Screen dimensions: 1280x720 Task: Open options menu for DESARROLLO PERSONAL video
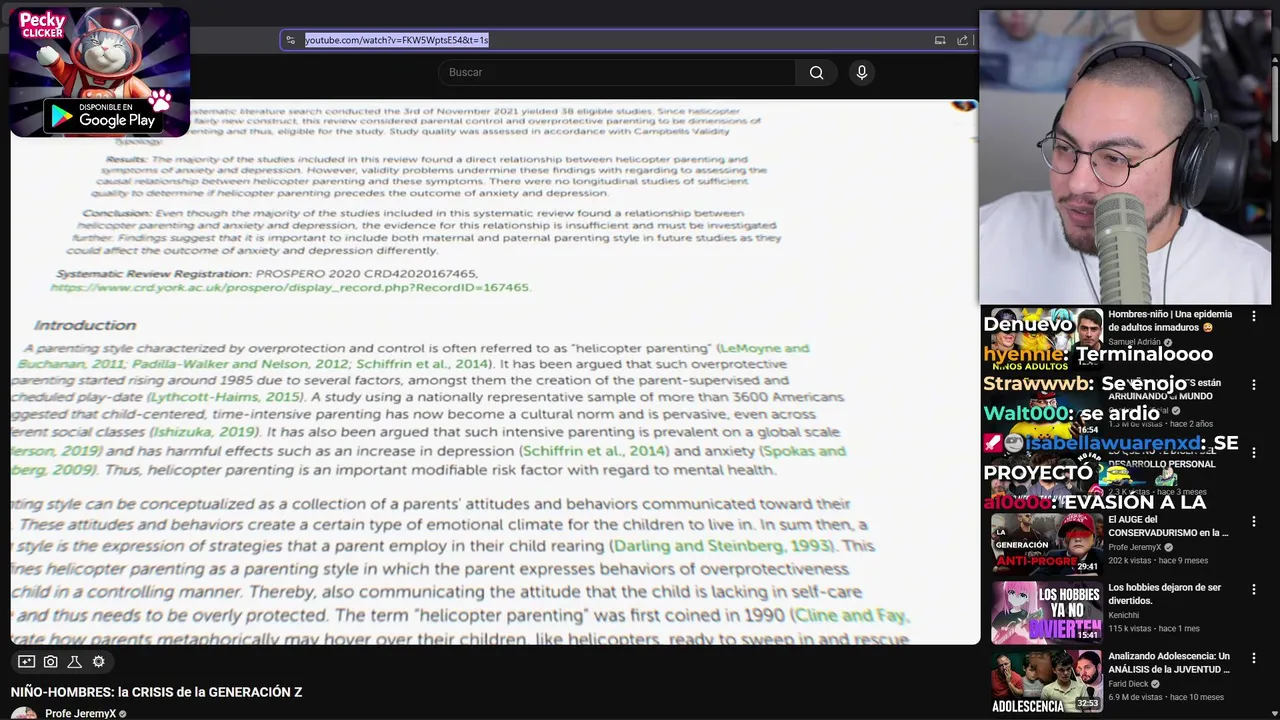pyautogui.click(x=1254, y=453)
